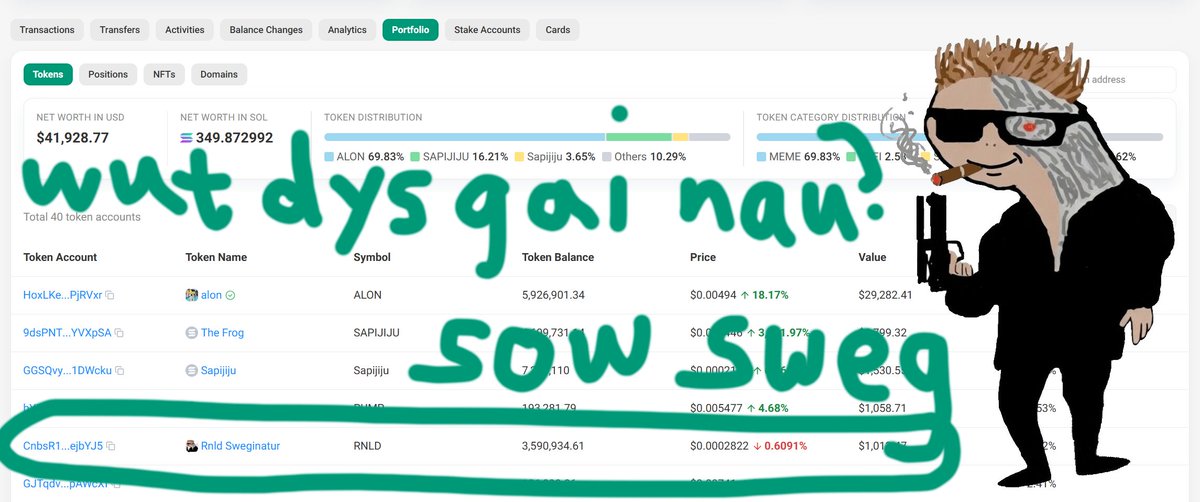
Task: Open the Rnld Sweginatur token link
Action: (240, 446)
